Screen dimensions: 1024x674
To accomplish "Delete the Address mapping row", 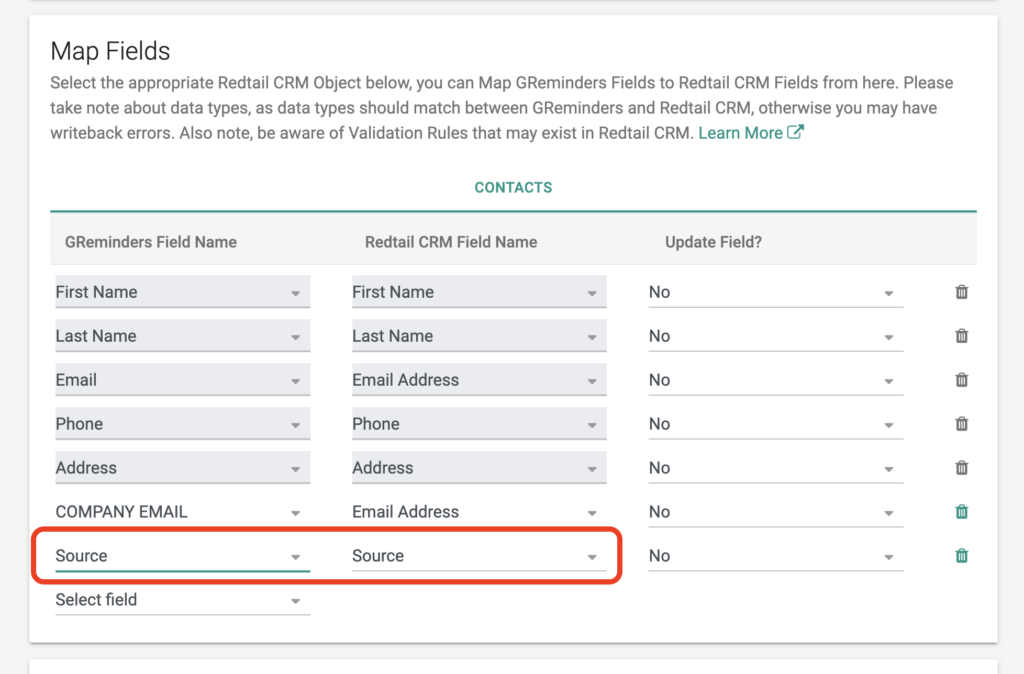I will [961, 468].
